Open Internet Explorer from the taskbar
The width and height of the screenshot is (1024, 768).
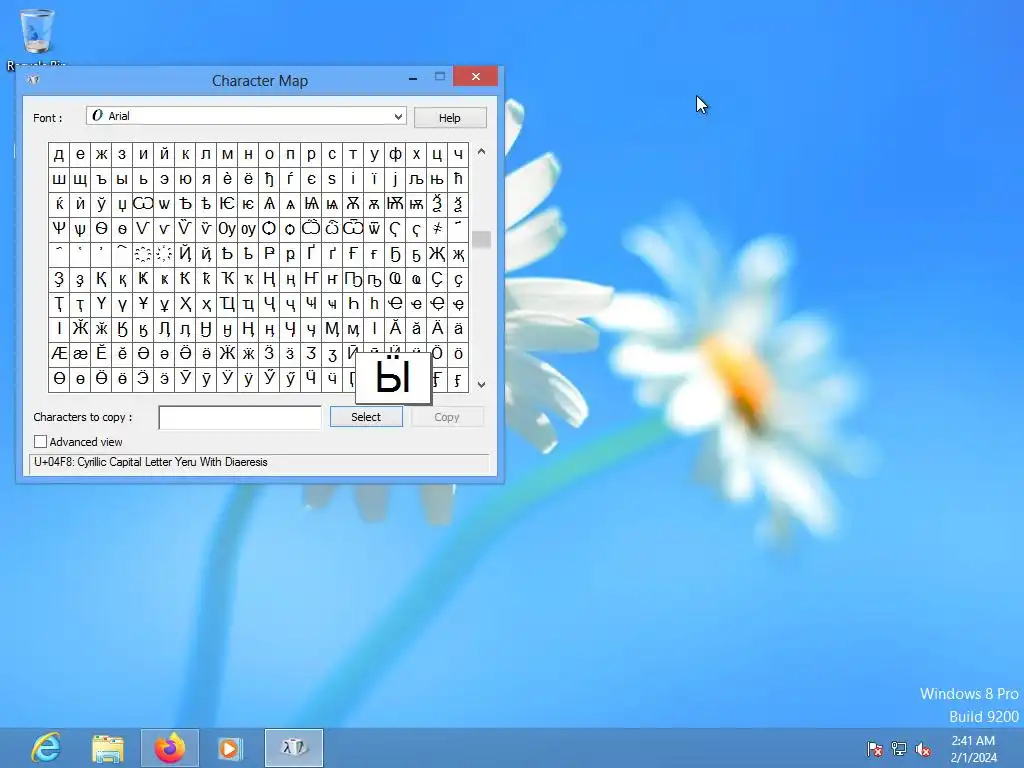click(x=46, y=748)
